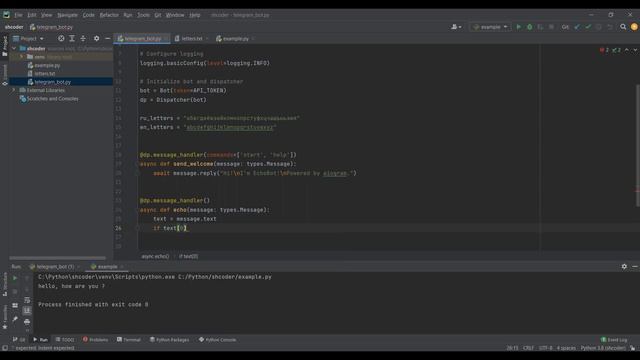The width and height of the screenshot is (640, 360).
Task: Open the File menu
Action: (18, 15)
